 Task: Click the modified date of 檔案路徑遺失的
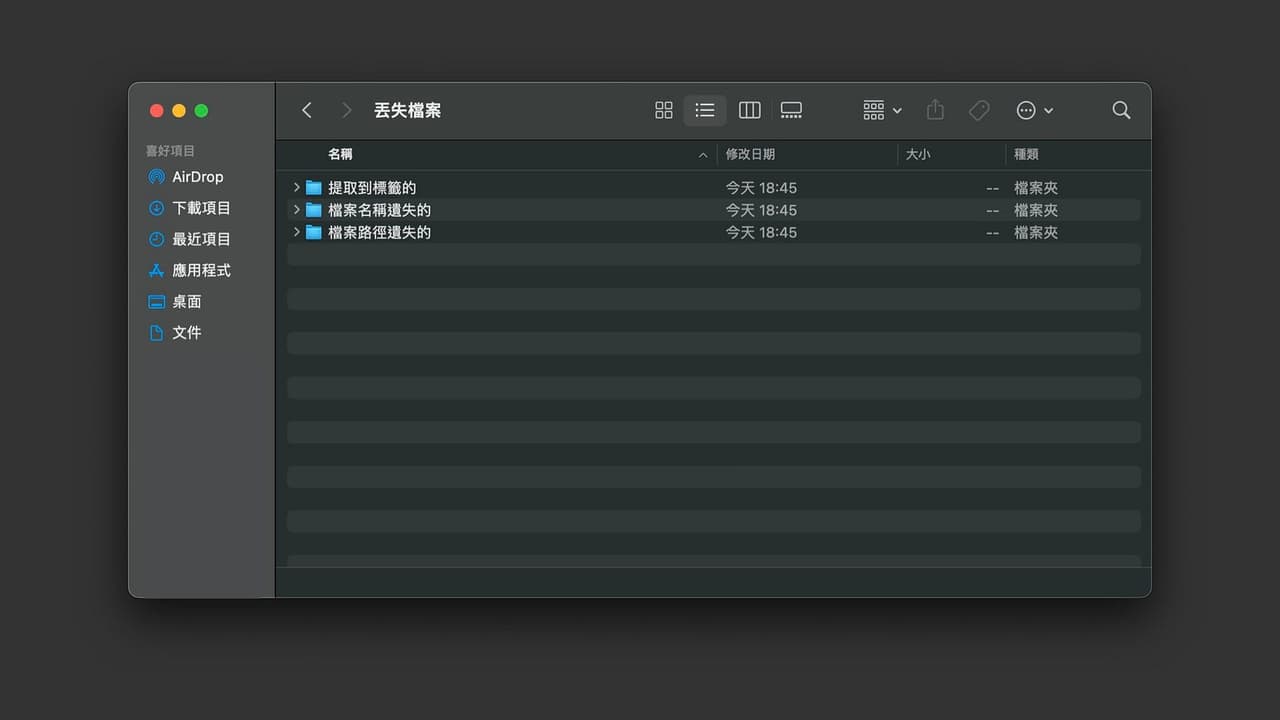761,232
